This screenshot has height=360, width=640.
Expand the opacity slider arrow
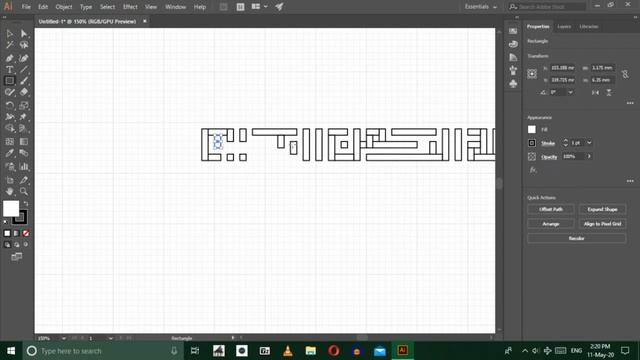589,156
